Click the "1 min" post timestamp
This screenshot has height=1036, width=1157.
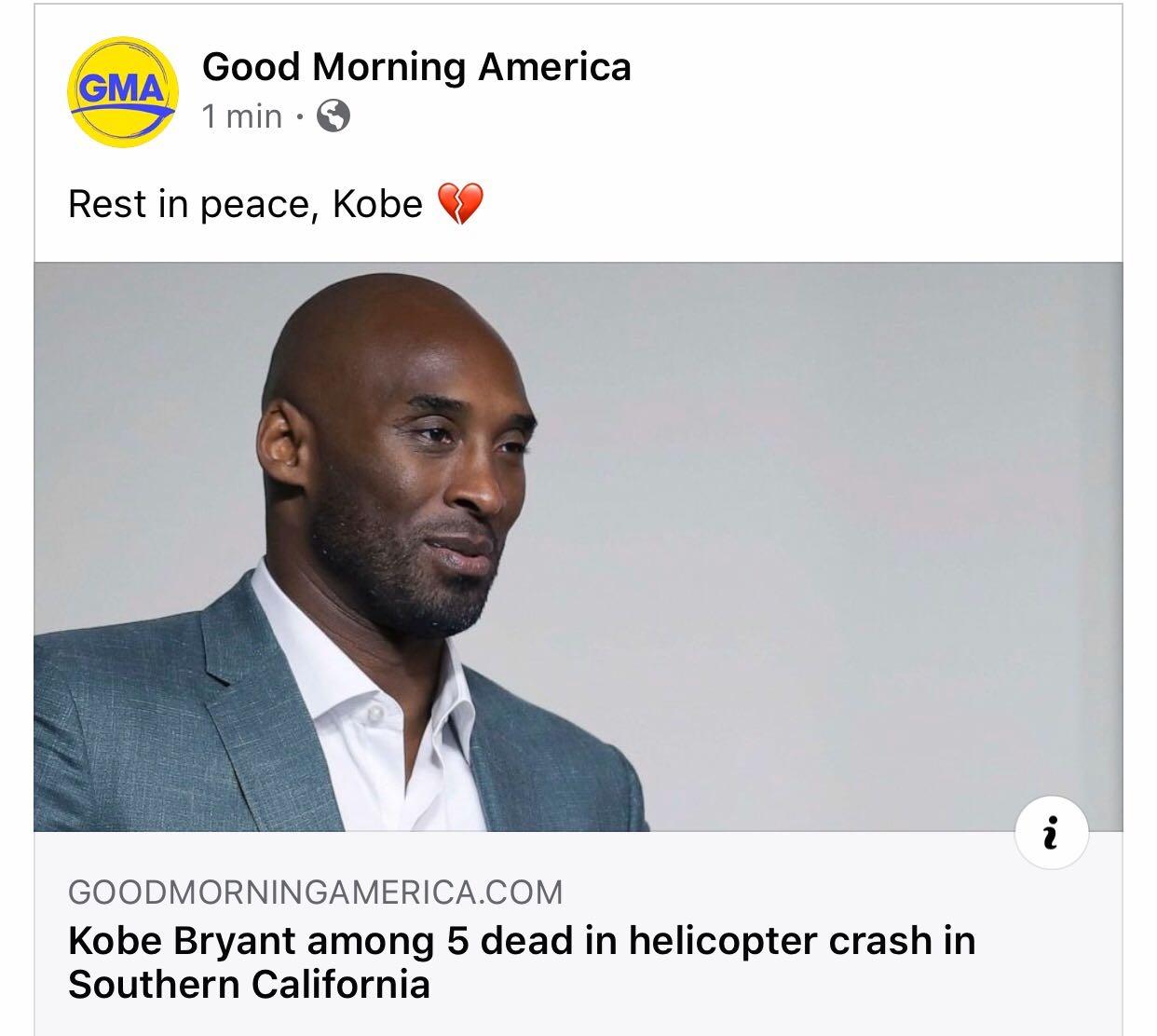pos(241,116)
